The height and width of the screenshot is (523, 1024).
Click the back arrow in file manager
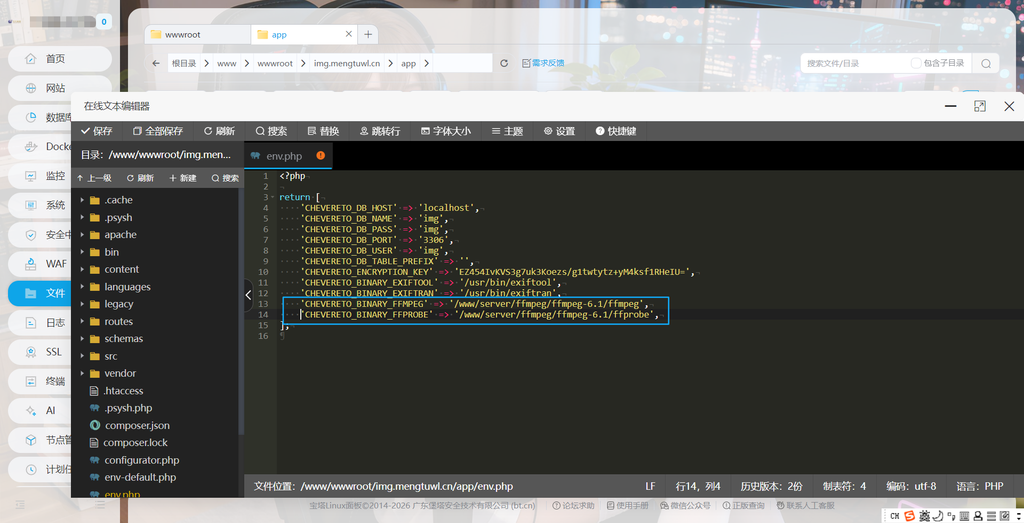coord(155,63)
